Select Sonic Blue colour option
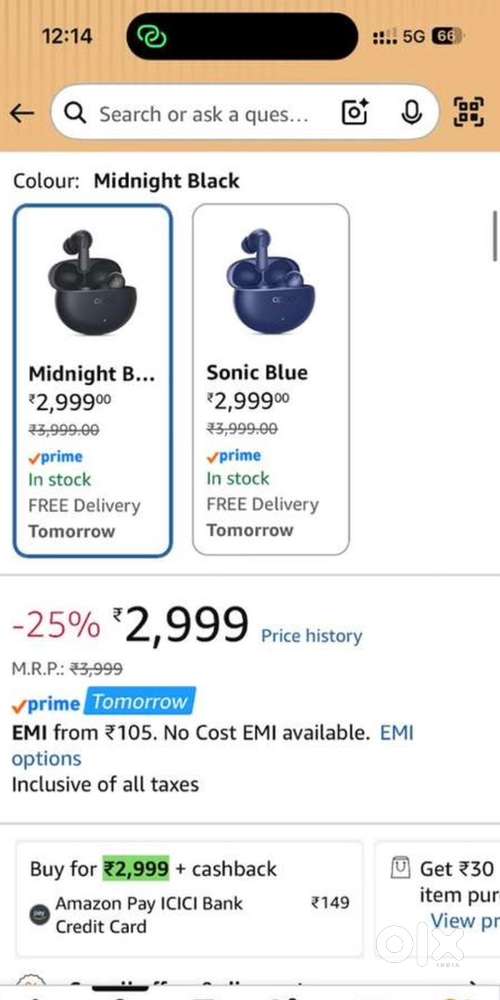Viewport: 500px width, 1000px height. [x=271, y=379]
